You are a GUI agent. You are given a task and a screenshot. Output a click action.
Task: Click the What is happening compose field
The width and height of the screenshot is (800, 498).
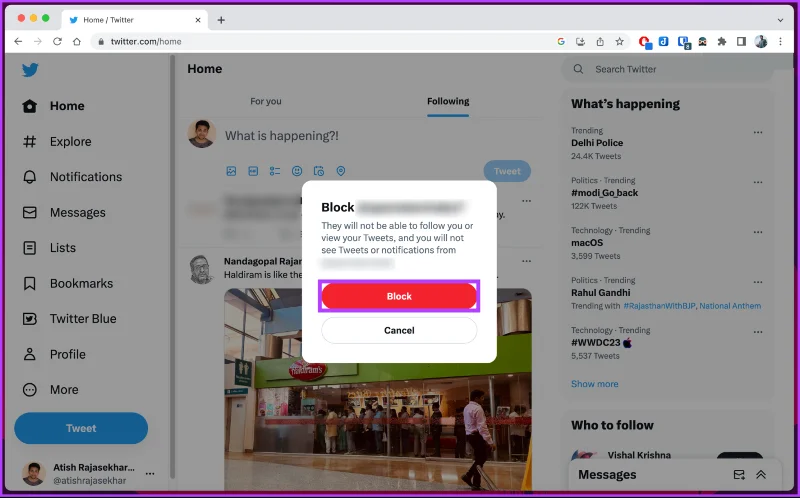point(282,136)
